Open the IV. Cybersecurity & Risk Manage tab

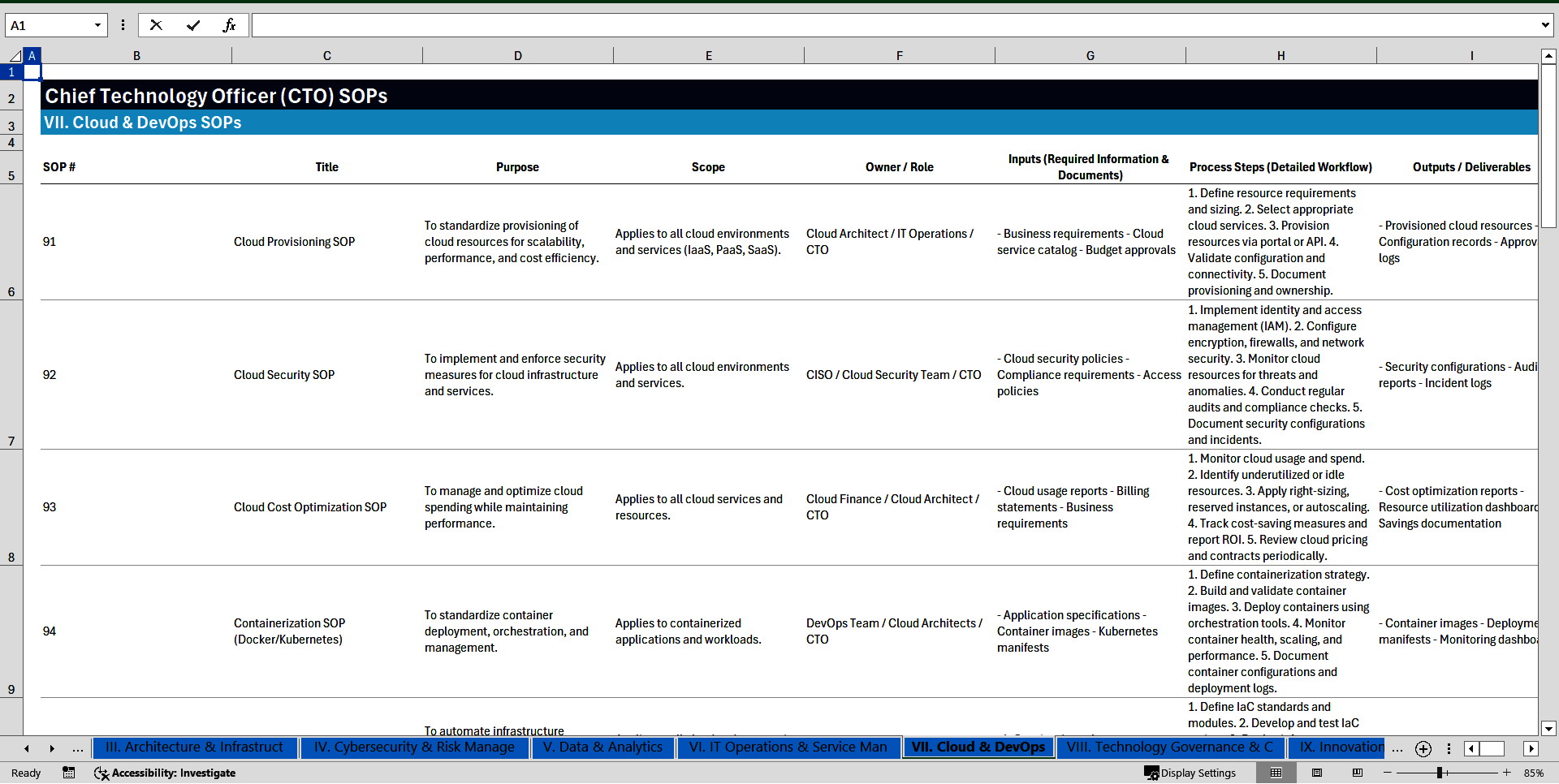[x=414, y=747]
